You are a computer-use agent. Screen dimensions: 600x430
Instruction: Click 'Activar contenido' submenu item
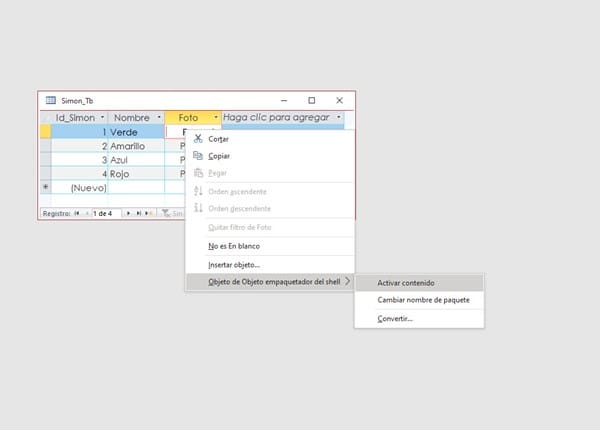coord(419,283)
